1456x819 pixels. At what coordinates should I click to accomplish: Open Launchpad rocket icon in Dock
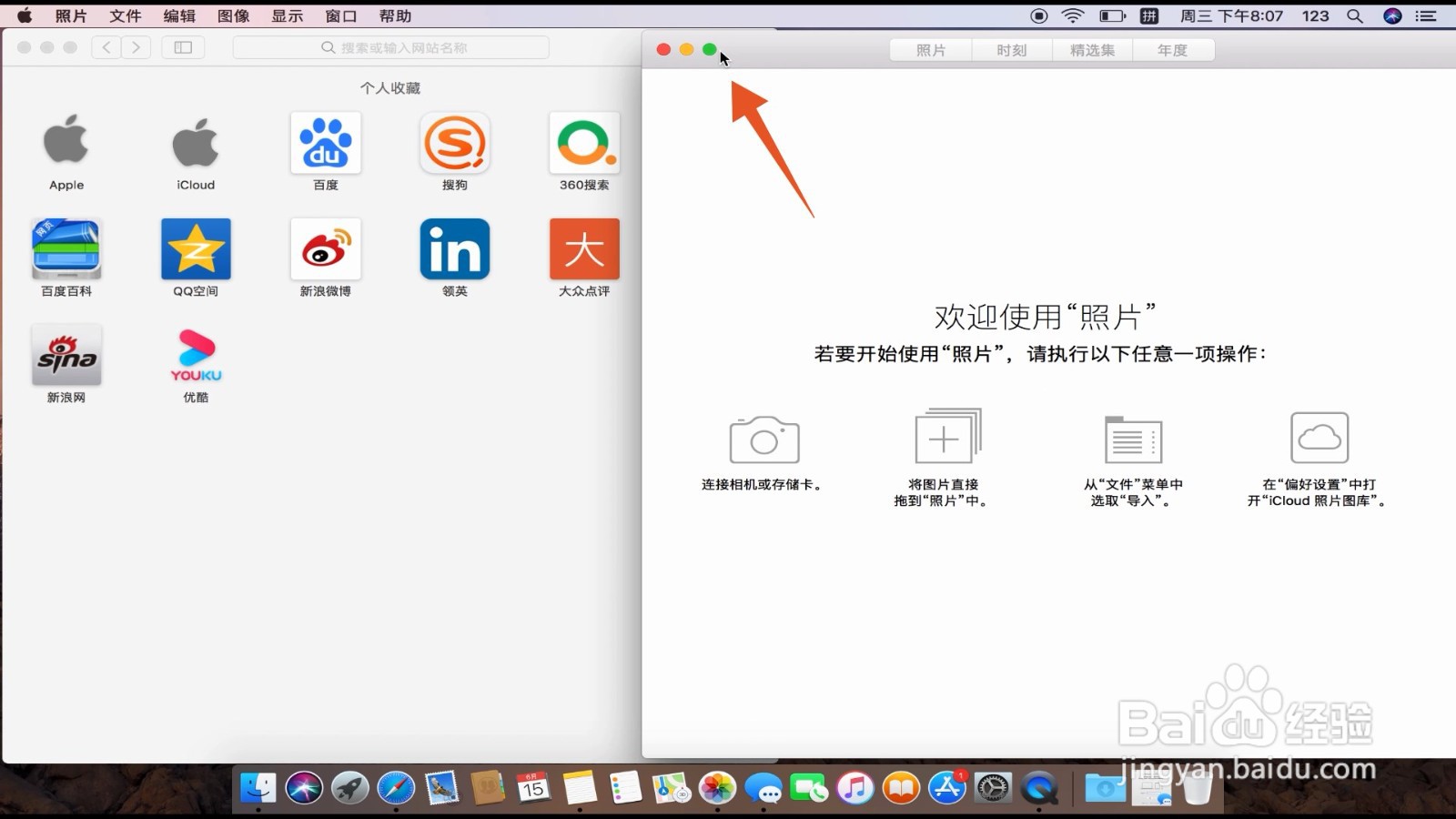click(x=350, y=787)
